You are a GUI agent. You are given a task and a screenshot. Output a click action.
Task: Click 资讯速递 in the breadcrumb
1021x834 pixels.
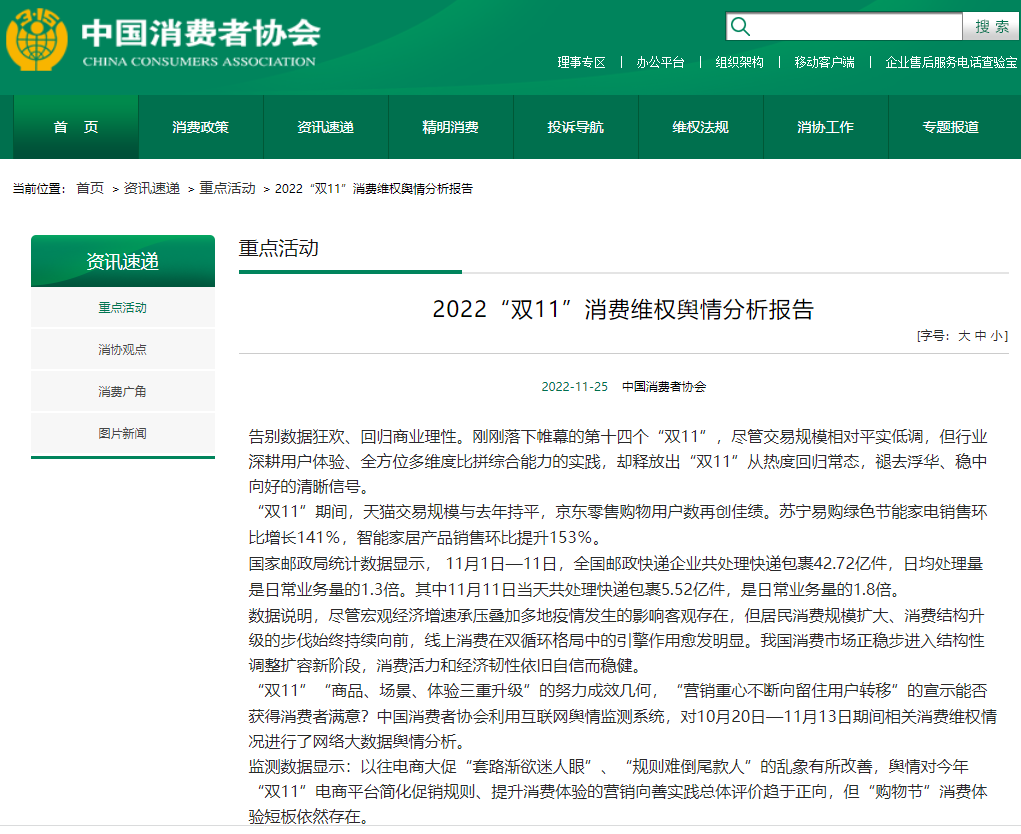(x=152, y=188)
